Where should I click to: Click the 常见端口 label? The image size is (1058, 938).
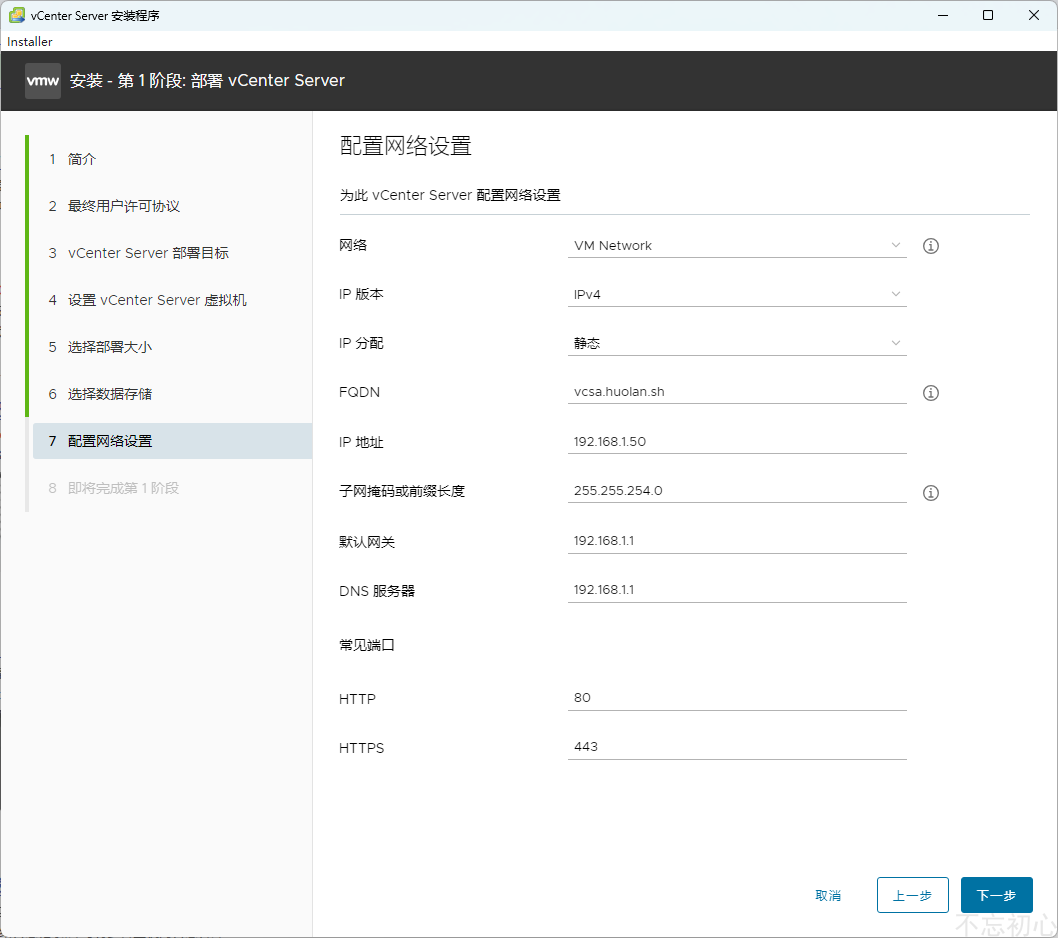coord(366,646)
